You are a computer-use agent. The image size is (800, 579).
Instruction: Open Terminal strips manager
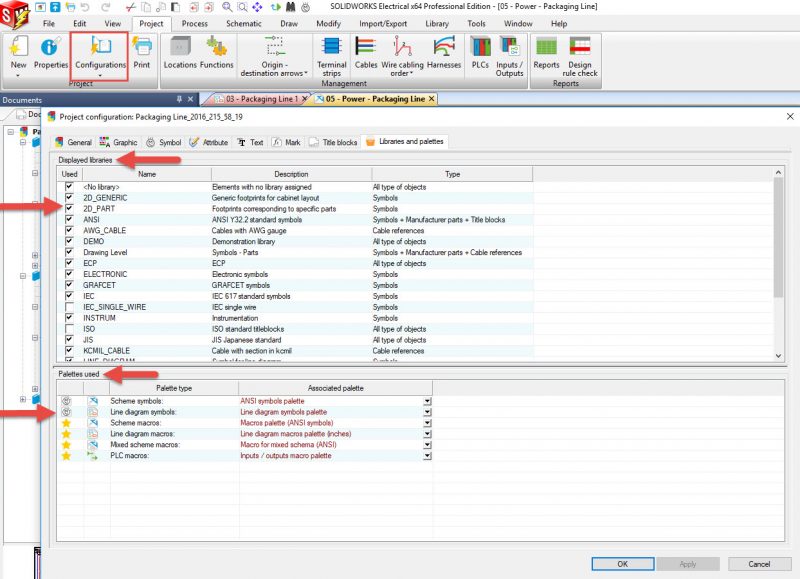332,56
